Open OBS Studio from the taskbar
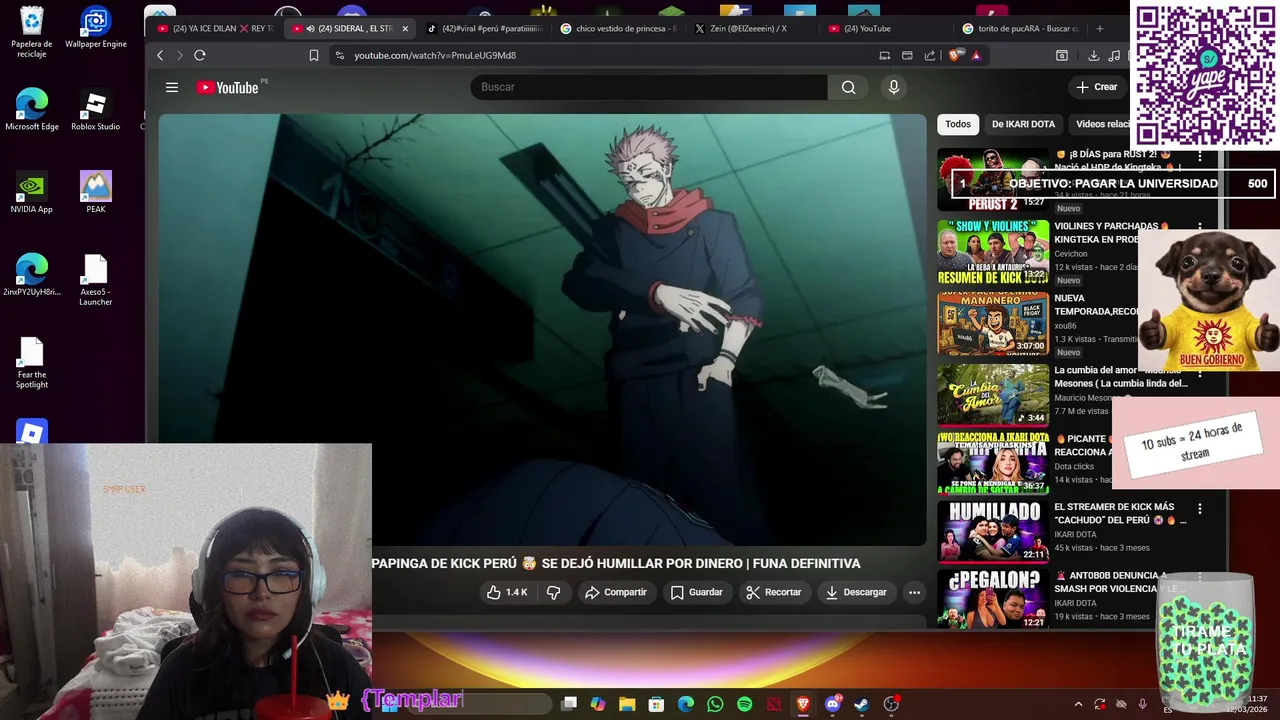1280x720 pixels. point(891,704)
